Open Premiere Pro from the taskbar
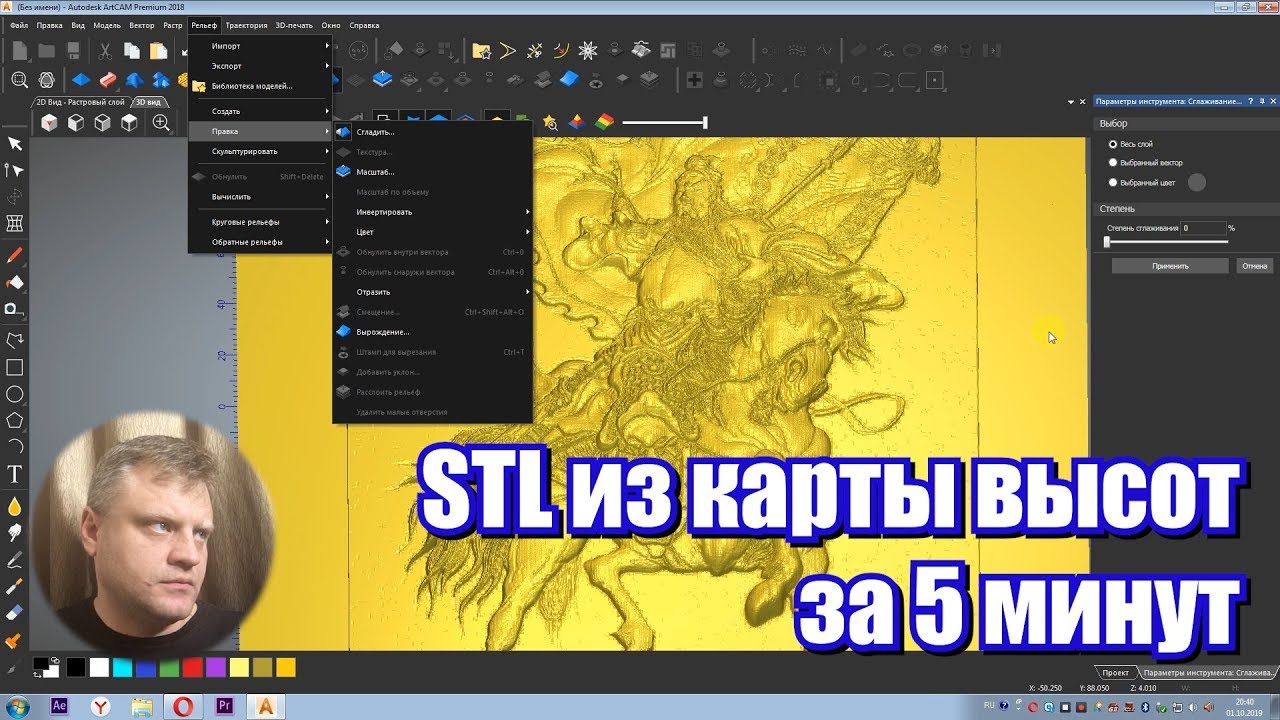1280x720 pixels. pyautogui.click(x=224, y=706)
